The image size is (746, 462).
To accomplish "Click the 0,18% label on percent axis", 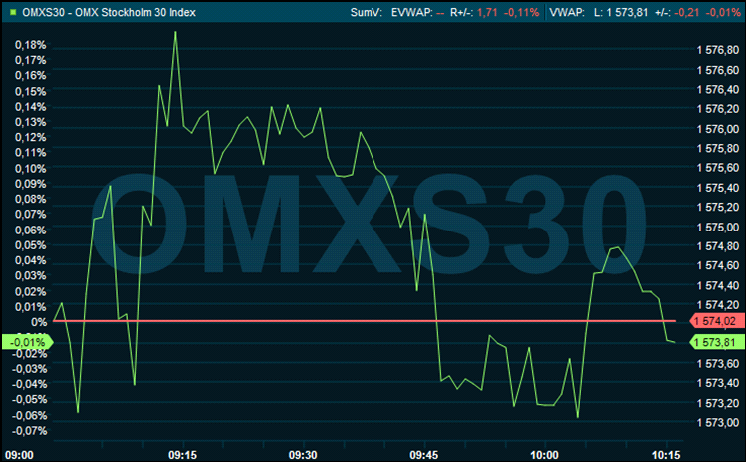I will pos(30,45).
